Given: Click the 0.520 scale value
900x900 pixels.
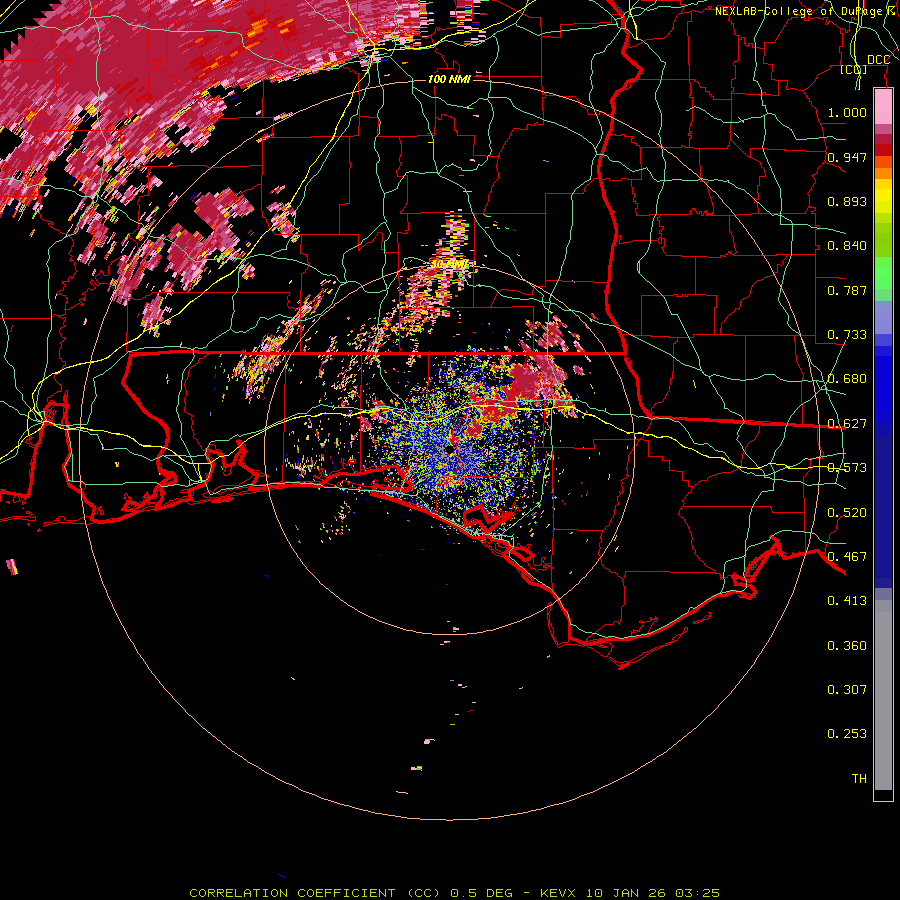Looking at the screenshot, I should tap(847, 513).
